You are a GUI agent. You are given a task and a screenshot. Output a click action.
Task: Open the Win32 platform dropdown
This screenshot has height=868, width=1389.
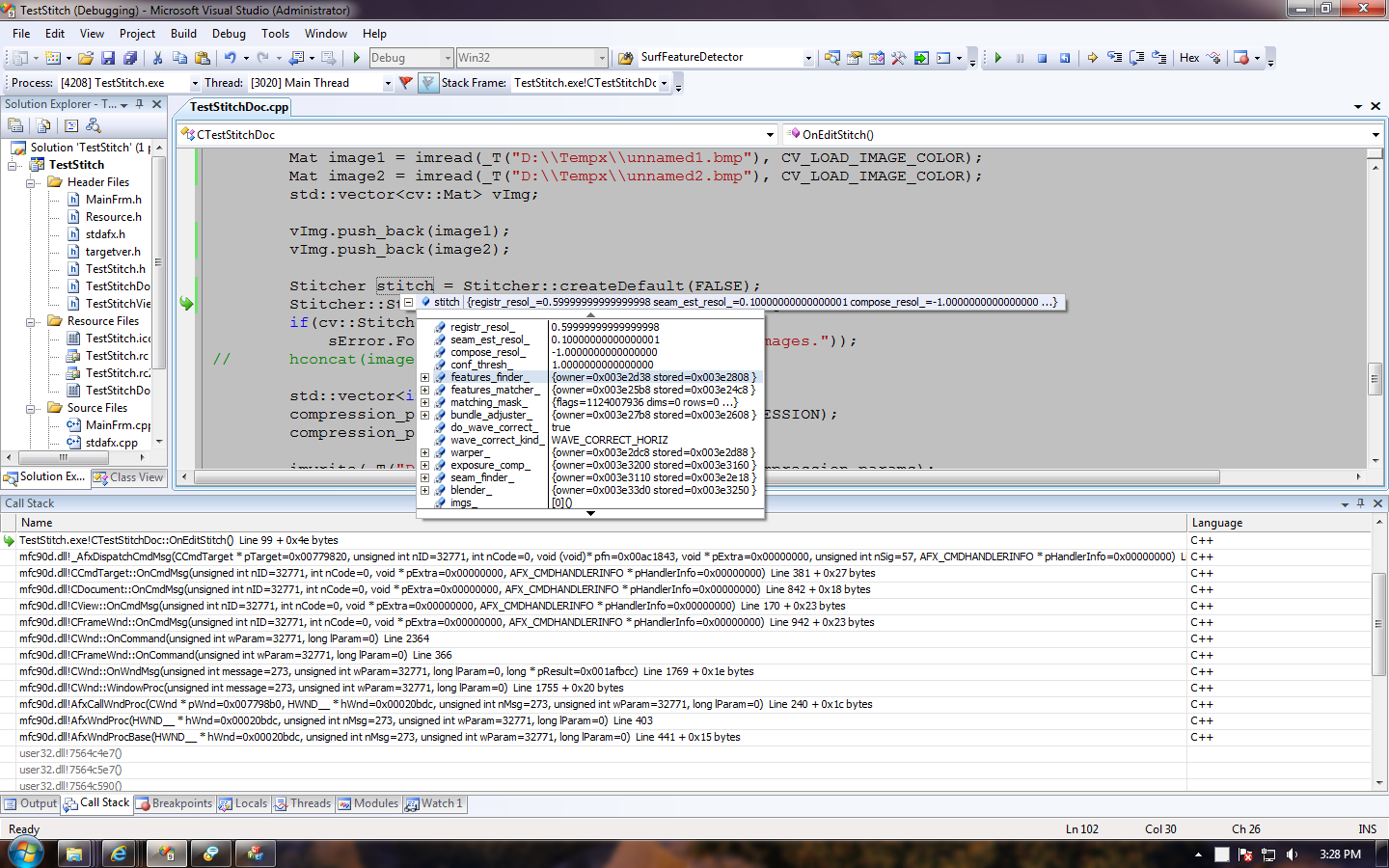[602, 58]
